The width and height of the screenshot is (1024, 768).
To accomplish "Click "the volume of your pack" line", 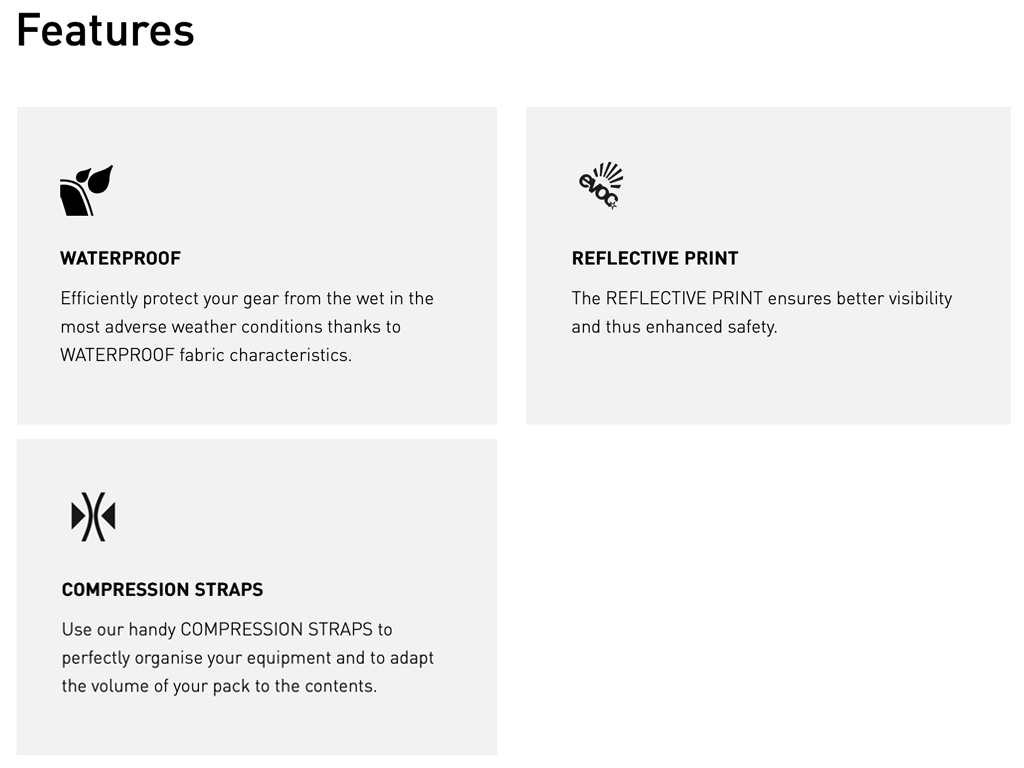I will click(219, 687).
